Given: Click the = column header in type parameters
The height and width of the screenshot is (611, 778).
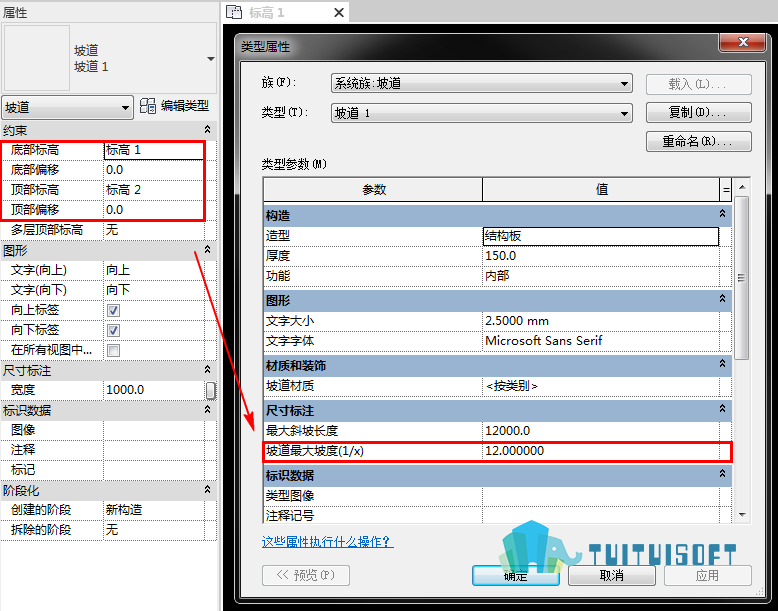Looking at the screenshot, I should coord(726,190).
